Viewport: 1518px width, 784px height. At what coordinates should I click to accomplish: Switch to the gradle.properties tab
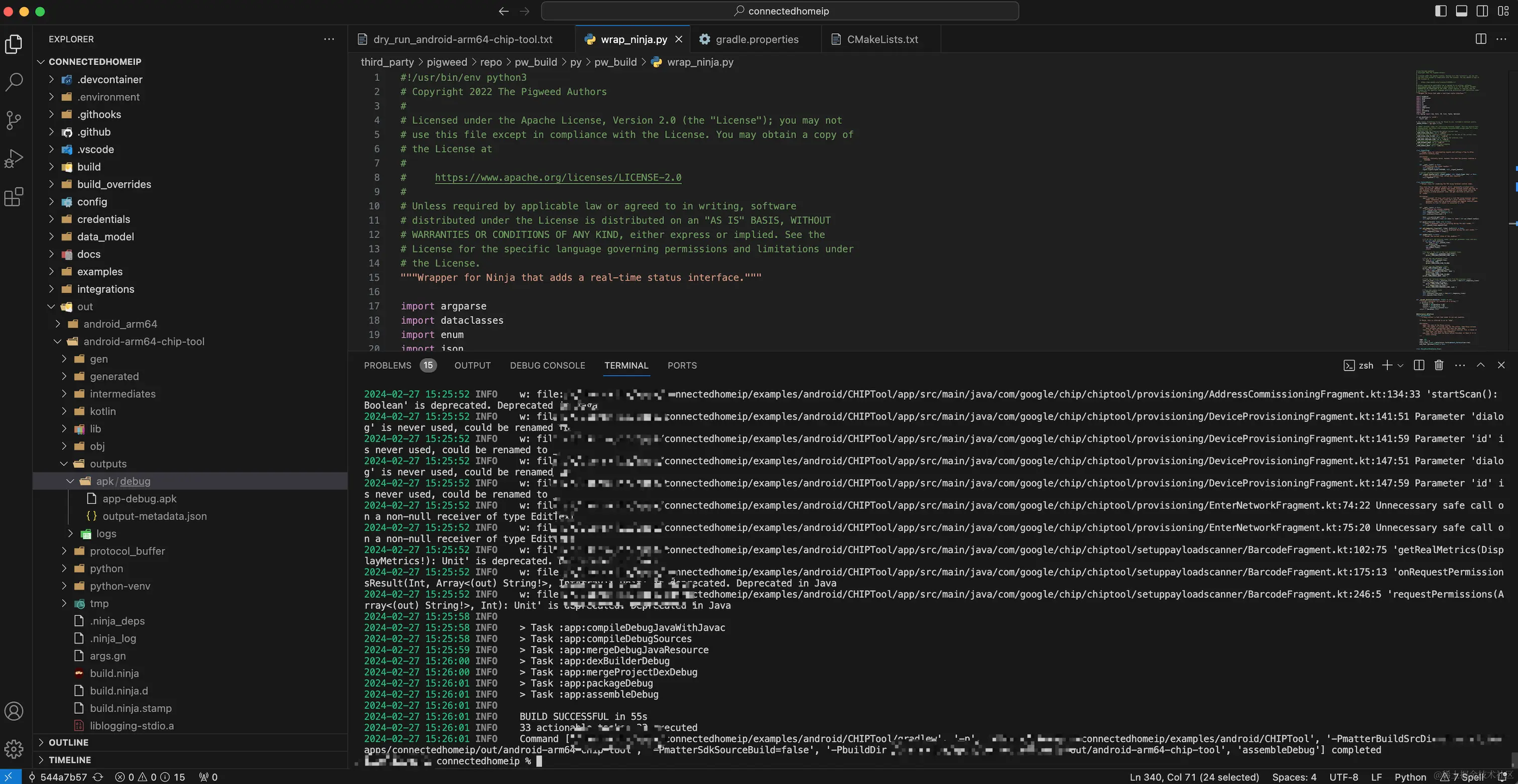[x=756, y=39]
